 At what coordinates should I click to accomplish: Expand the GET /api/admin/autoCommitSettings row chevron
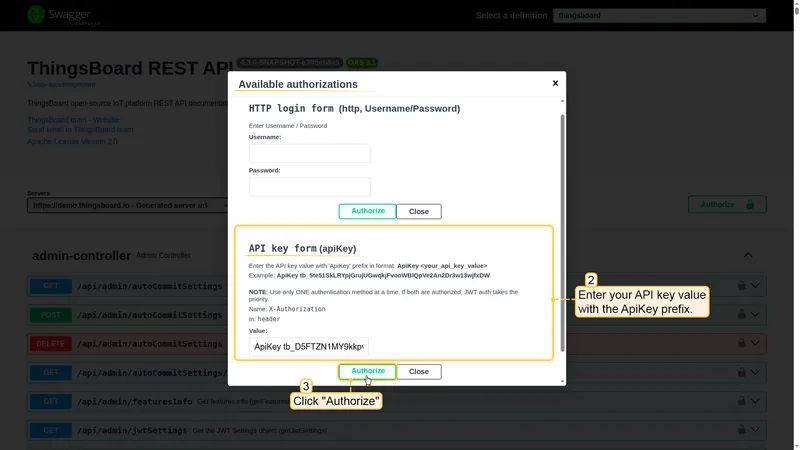(755, 286)
